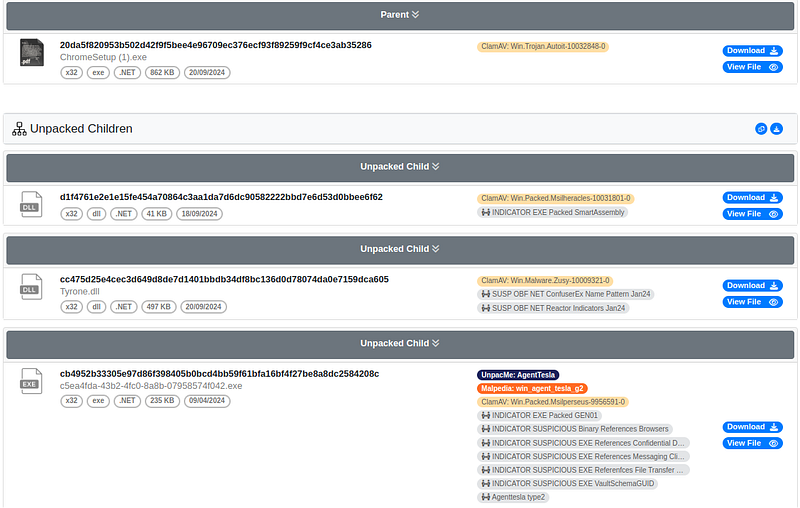Click ClamAV Win.Packed.Msilheracles-10031801-0 tag

coord(556,198)
